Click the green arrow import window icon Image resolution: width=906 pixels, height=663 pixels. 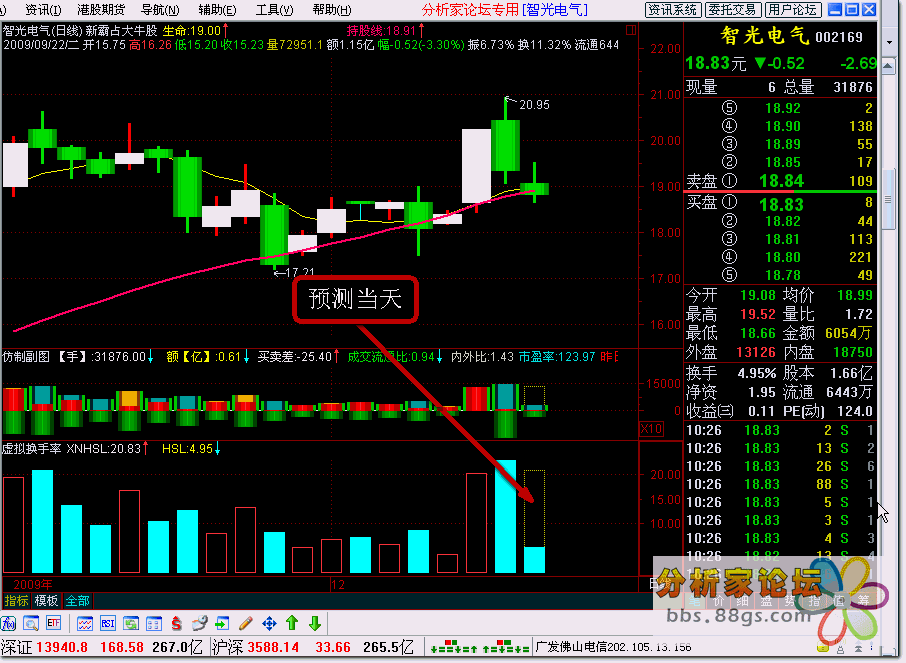222,623
